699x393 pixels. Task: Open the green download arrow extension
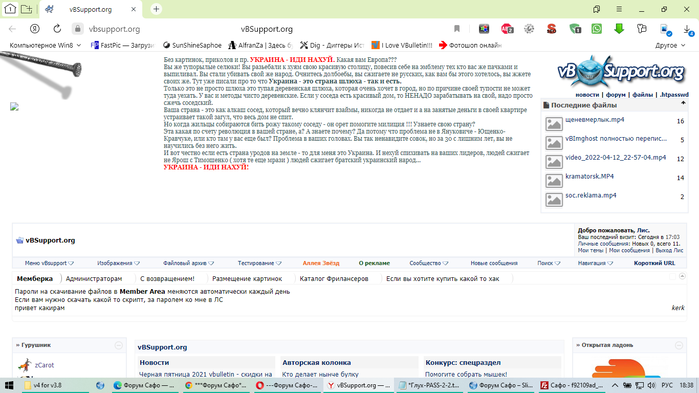pyautogui.click(x=619, y=29)
